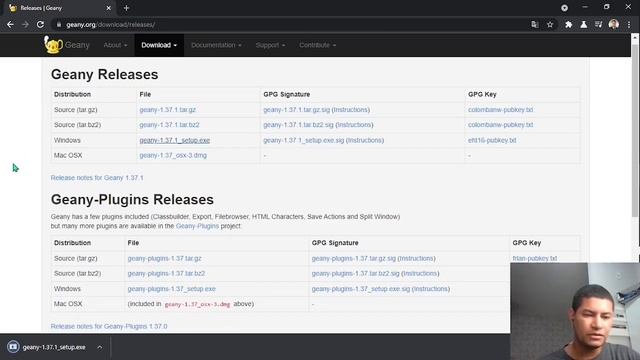Screen dimensions: 640x360
Task: Open geany-plugins-1.37_setup.exe.sig signature
Action: click(x=361, y=289)
